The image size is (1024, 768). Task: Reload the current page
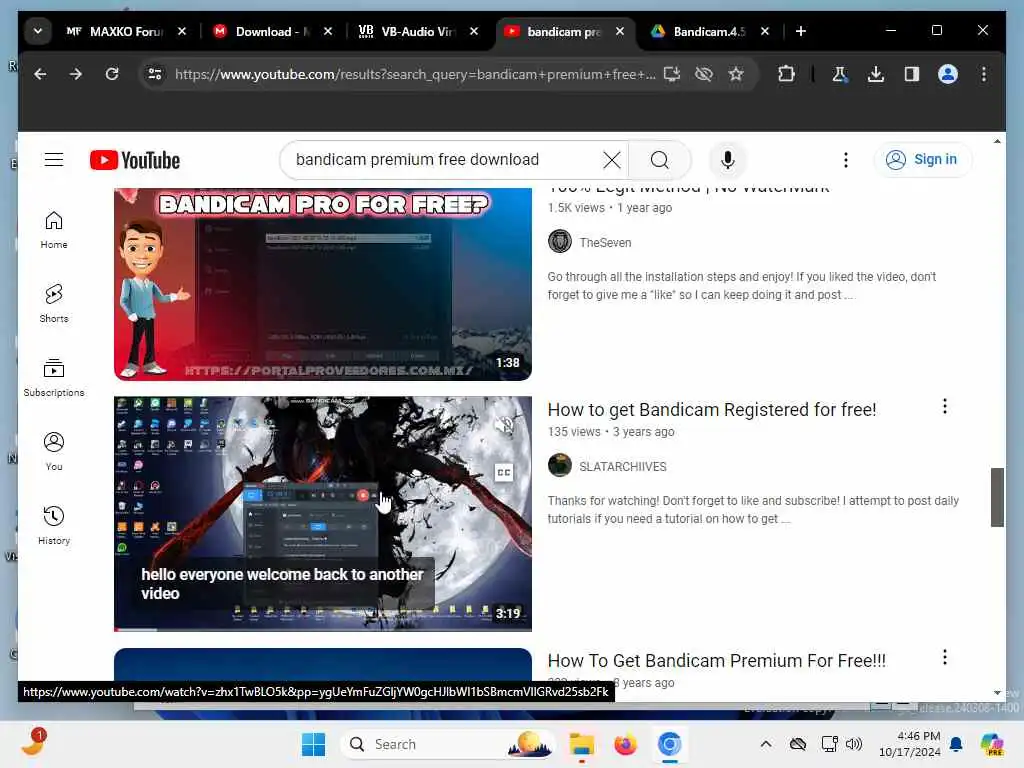coord(112,74)
